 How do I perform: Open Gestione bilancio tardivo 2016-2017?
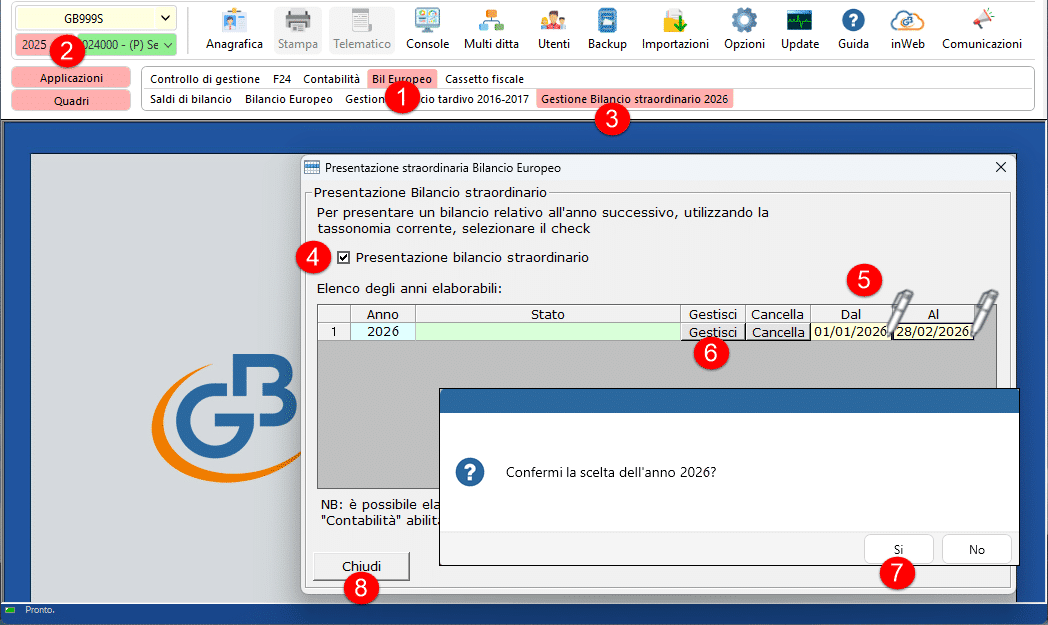click(x=436, y=99)
